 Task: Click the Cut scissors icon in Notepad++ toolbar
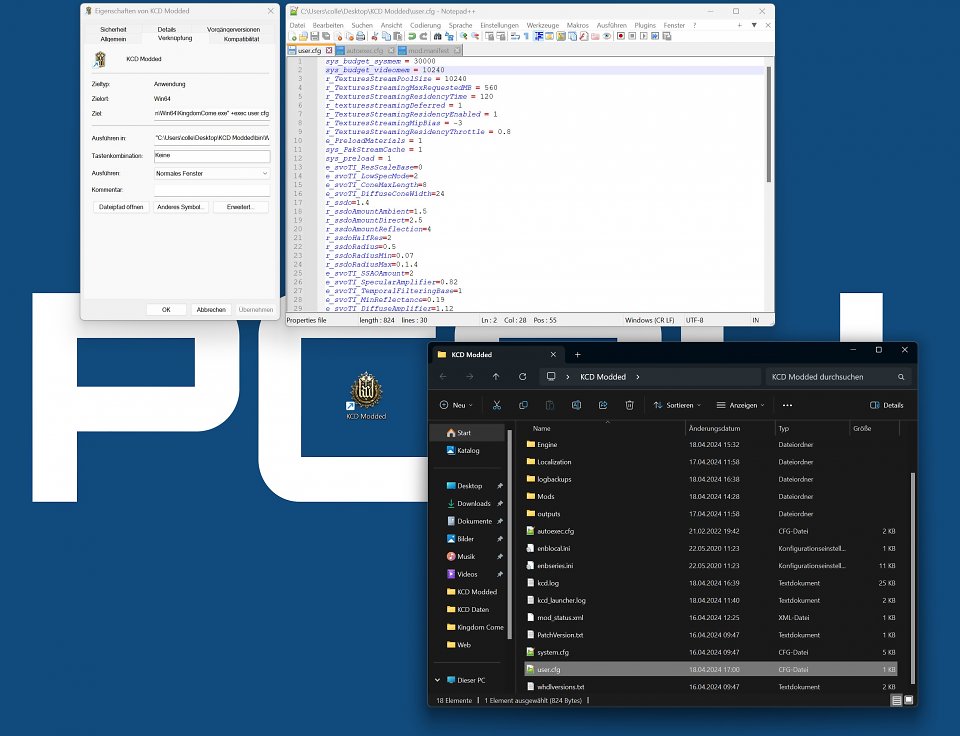coord(375,36)
